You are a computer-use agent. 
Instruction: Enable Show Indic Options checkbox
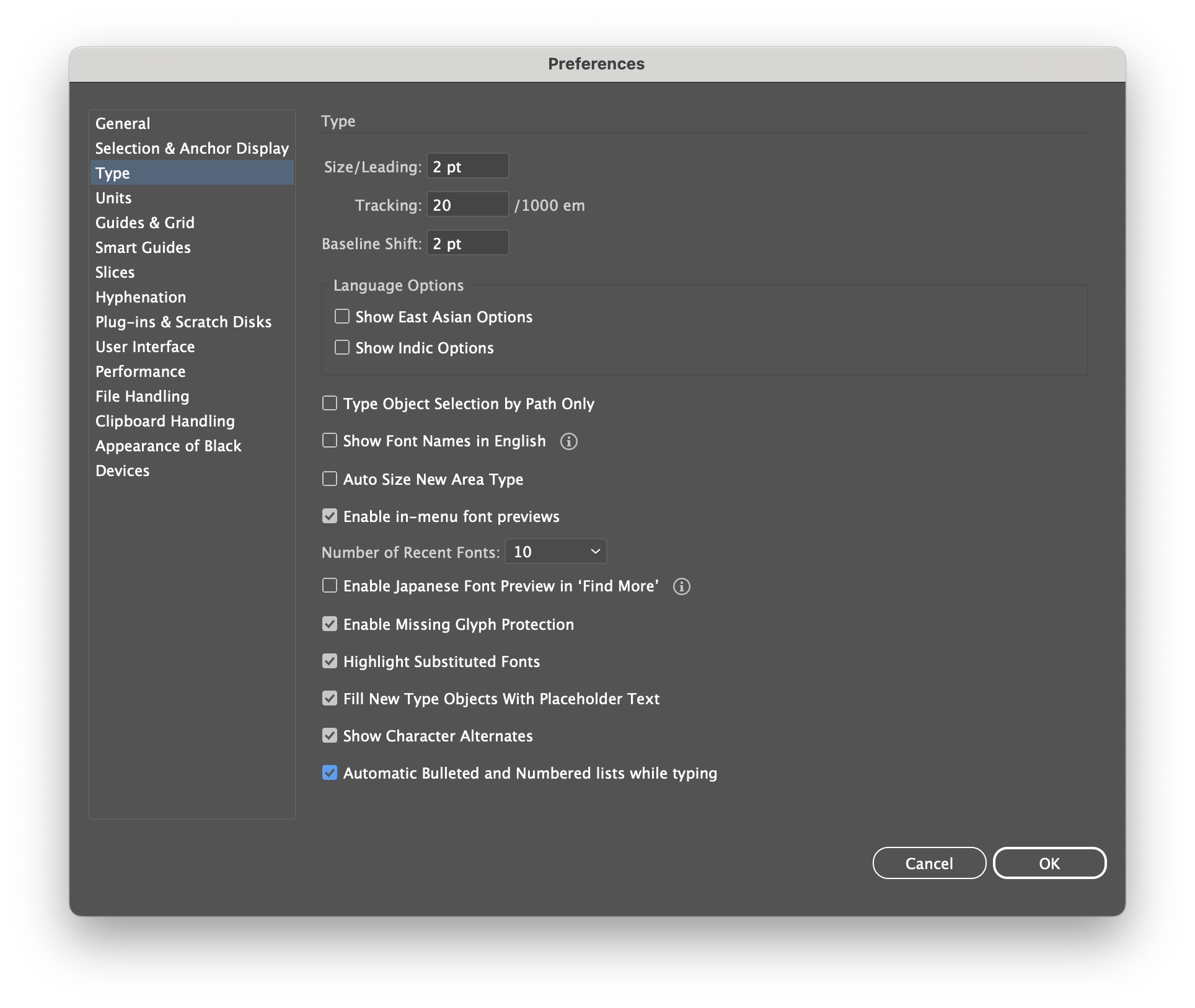tap(342, 348)
